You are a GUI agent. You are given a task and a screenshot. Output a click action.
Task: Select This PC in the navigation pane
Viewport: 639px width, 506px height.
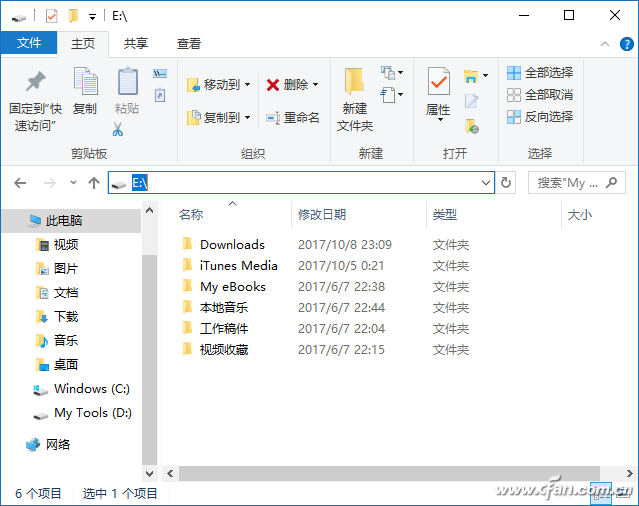pyautogui.click(x=71, y=220)
